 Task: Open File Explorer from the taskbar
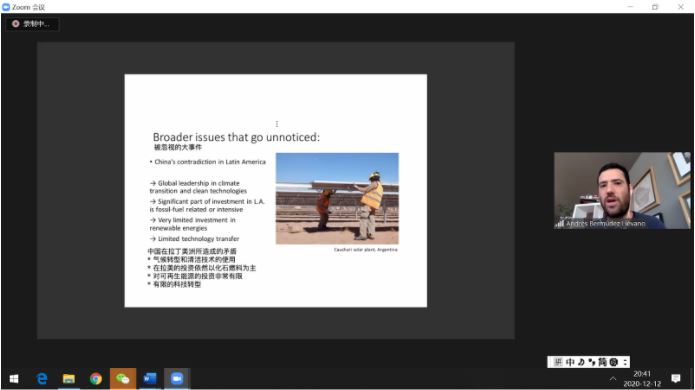pos(69,379)
